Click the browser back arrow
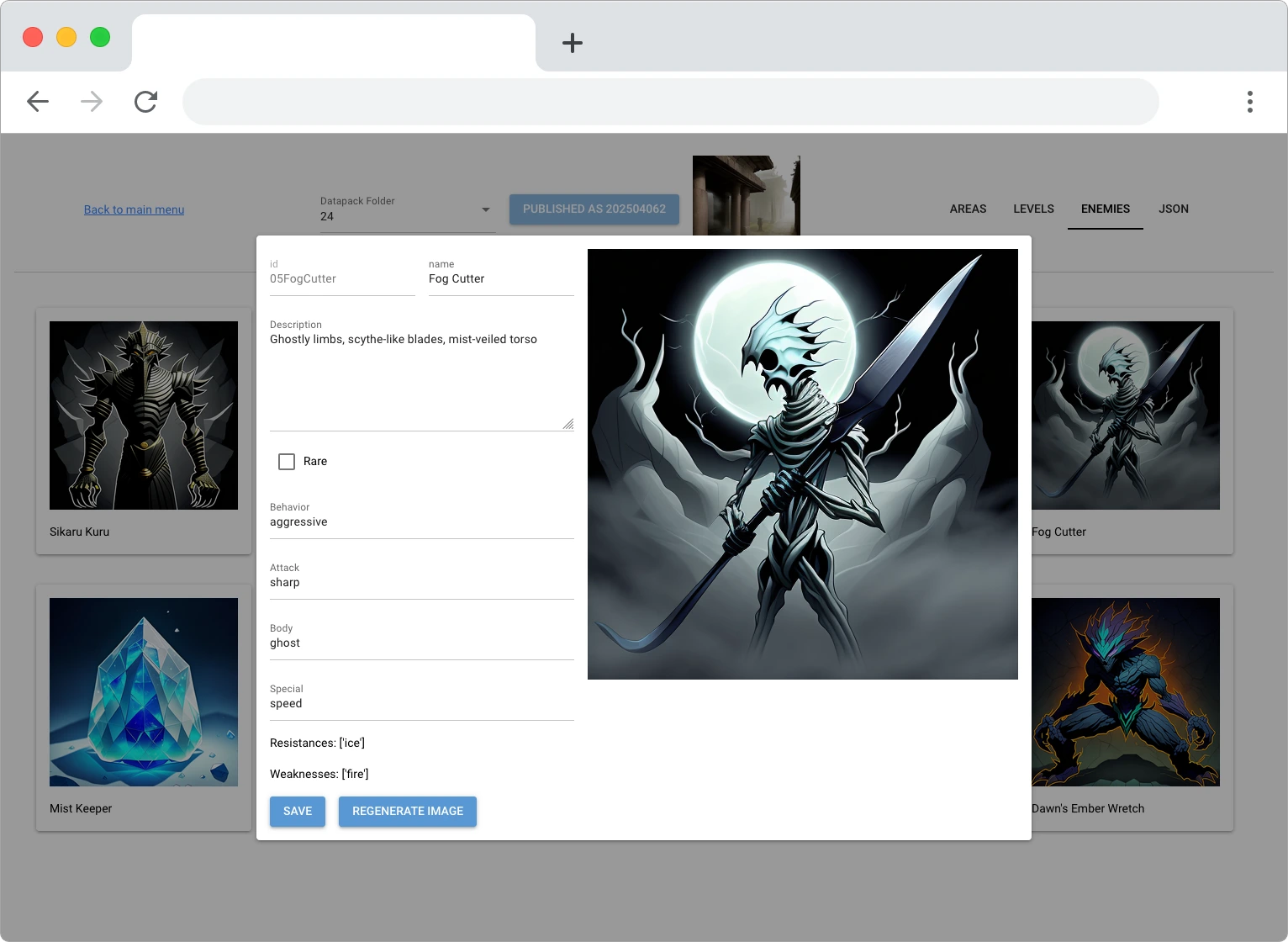 coord(38,101)
